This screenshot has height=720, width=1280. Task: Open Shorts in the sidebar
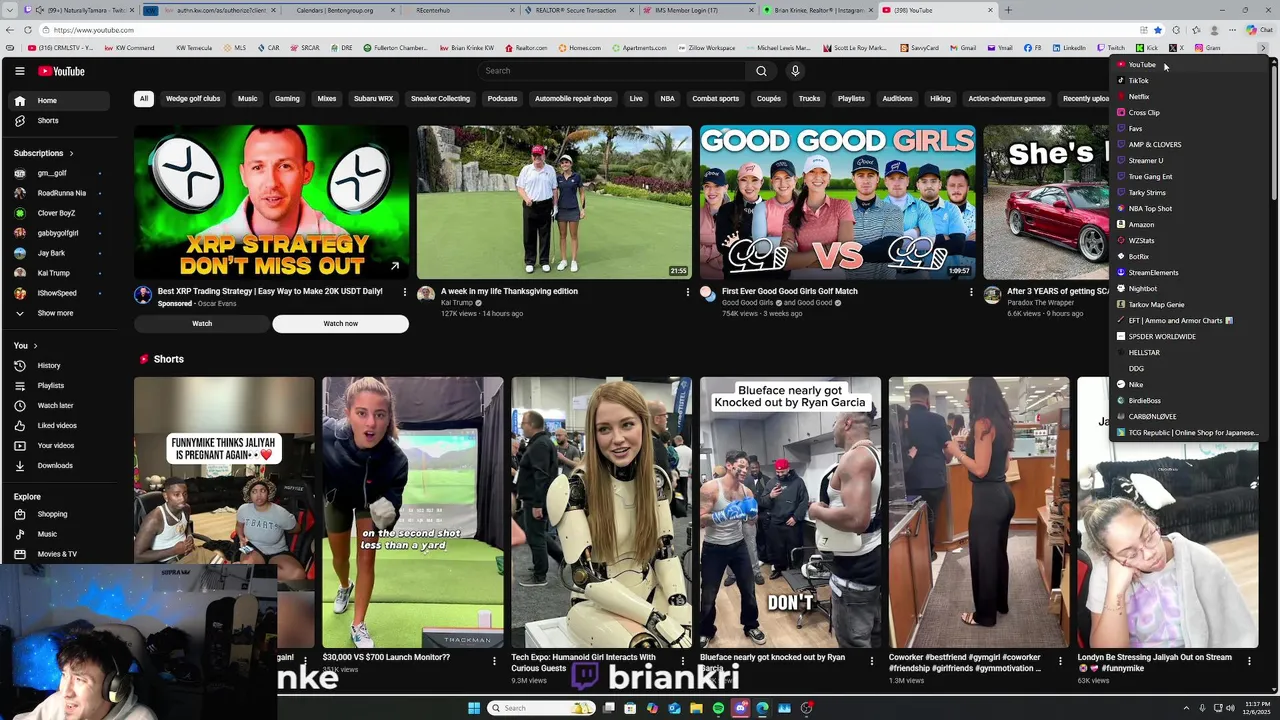(x=60, y=121)
